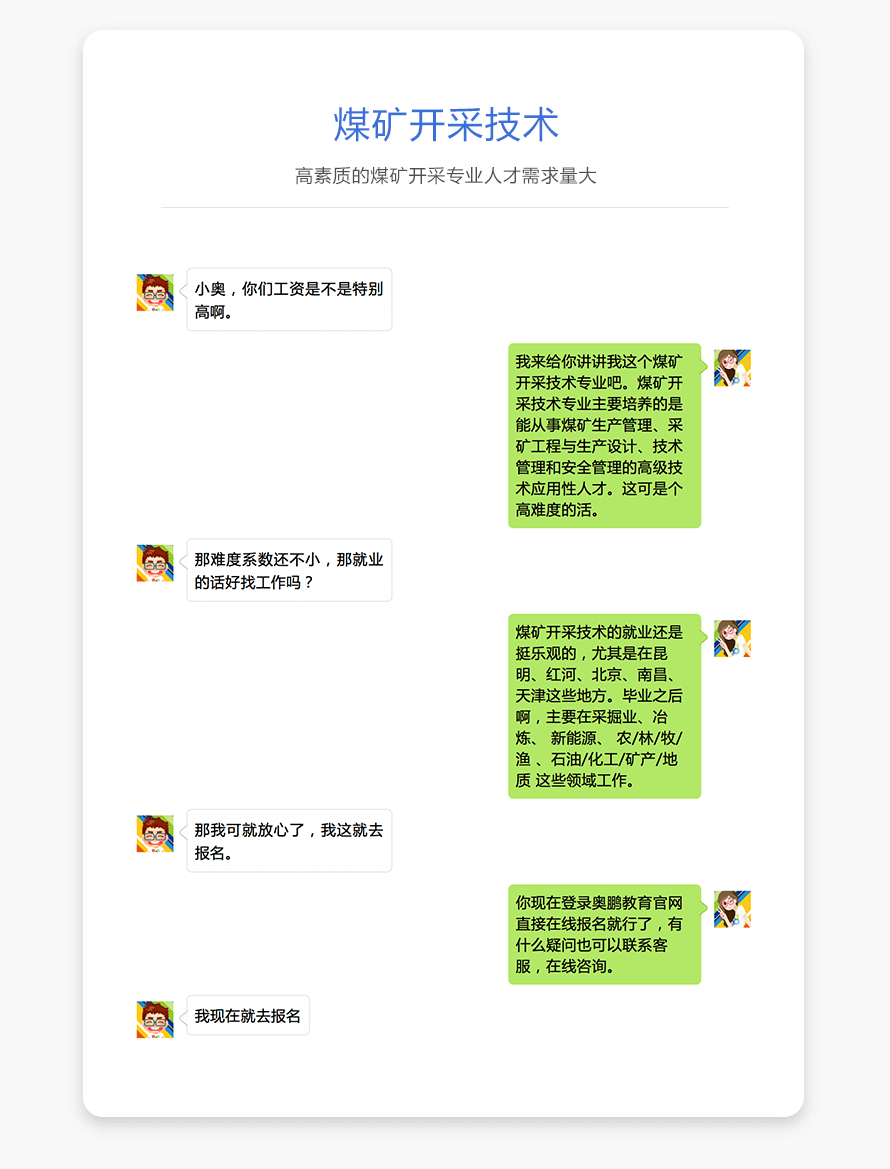
Task: Click the subtitle 高素质的煤矿开采专业人才需求量大
Action: [446, 176]
